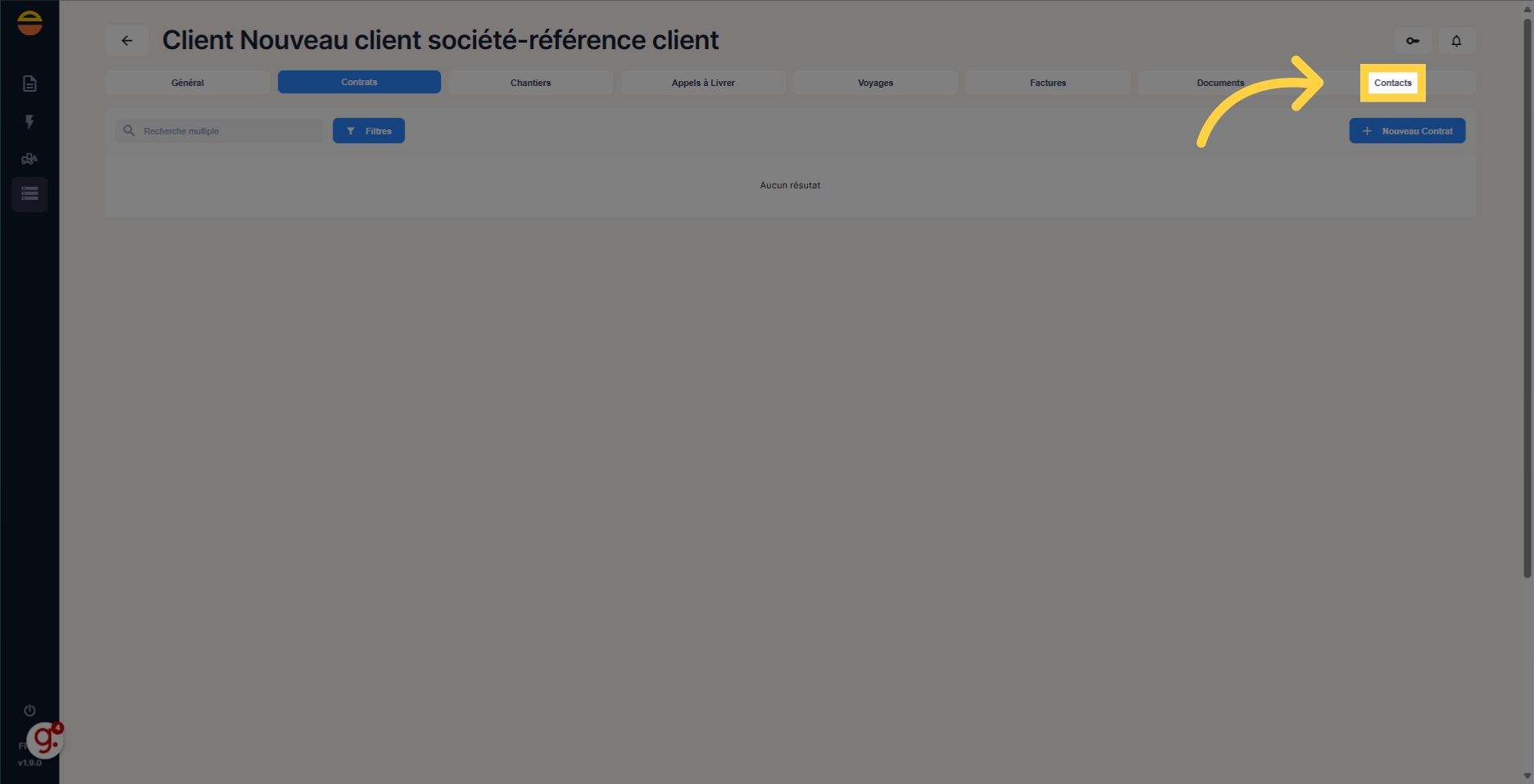Click the Nouveau Contrat button
Screen dimensions: 1534x784
coord(1407,130)
